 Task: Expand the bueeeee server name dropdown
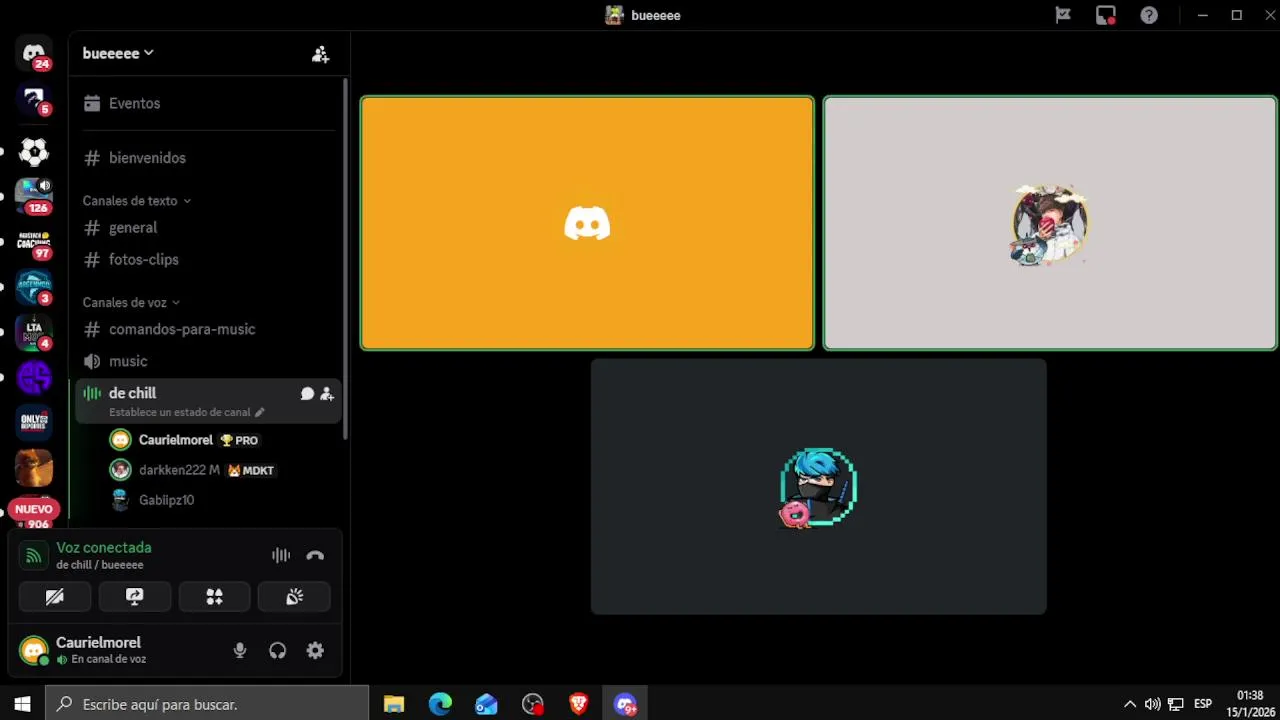(x=118, y=53)
